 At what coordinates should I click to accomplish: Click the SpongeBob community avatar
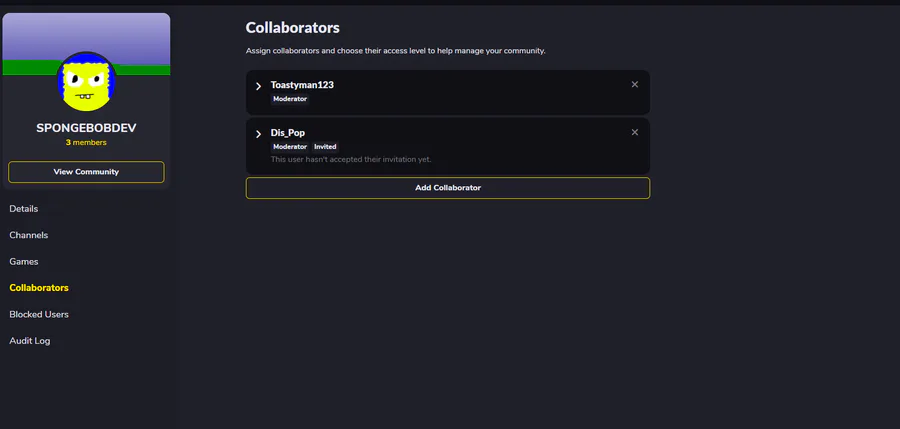(x=87, y=81)
